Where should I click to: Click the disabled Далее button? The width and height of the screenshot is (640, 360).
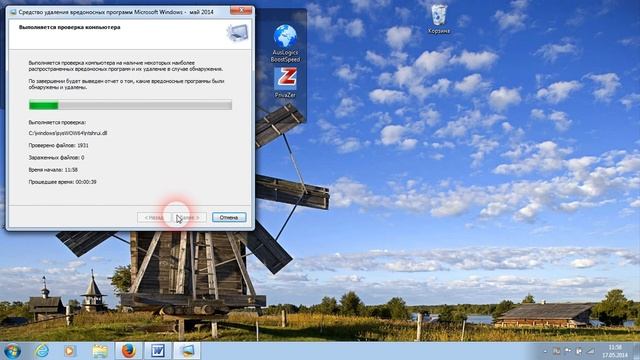tap(189, 217)
